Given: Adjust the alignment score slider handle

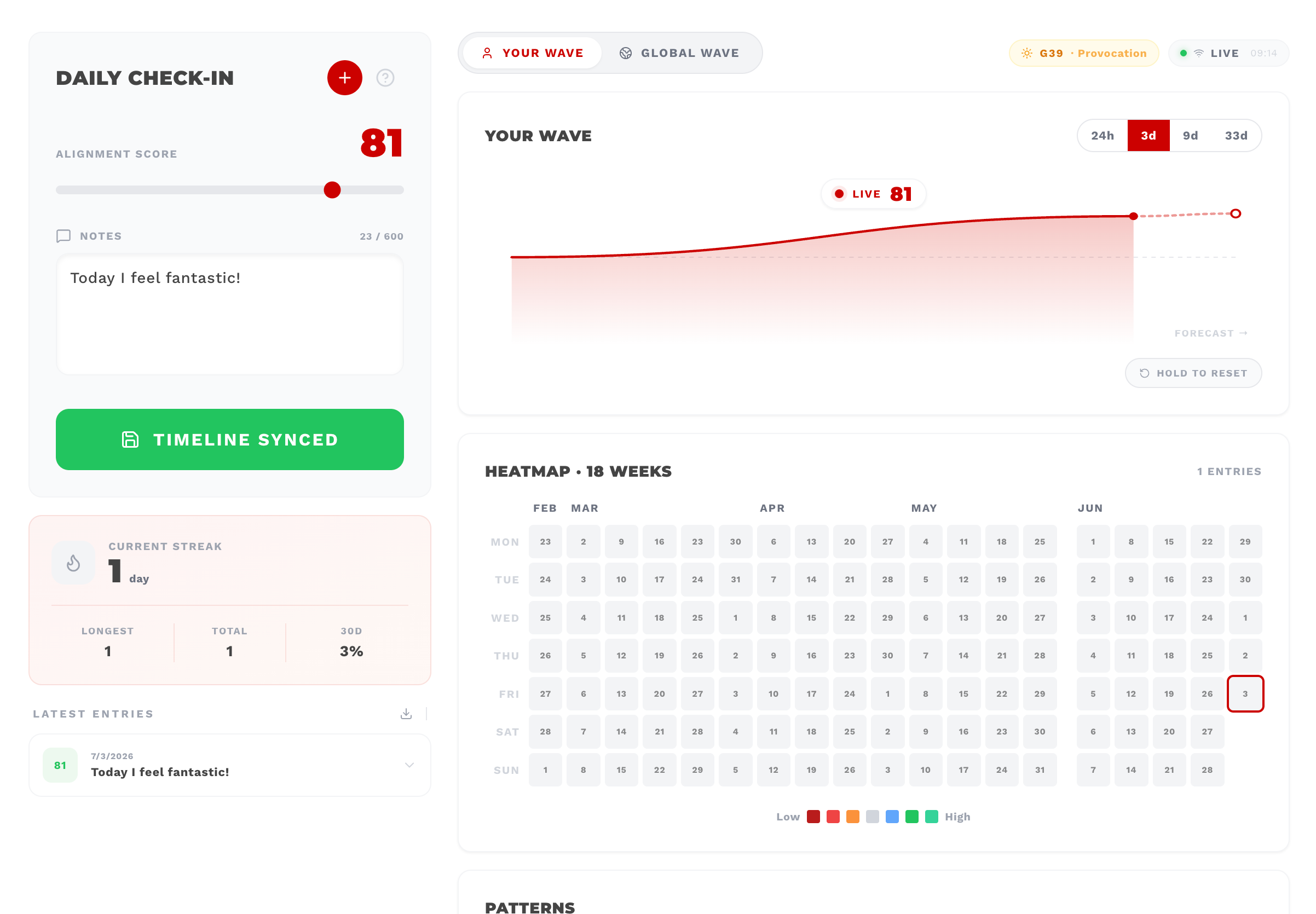Looking at the screenshot, I should tap(332, 190).
